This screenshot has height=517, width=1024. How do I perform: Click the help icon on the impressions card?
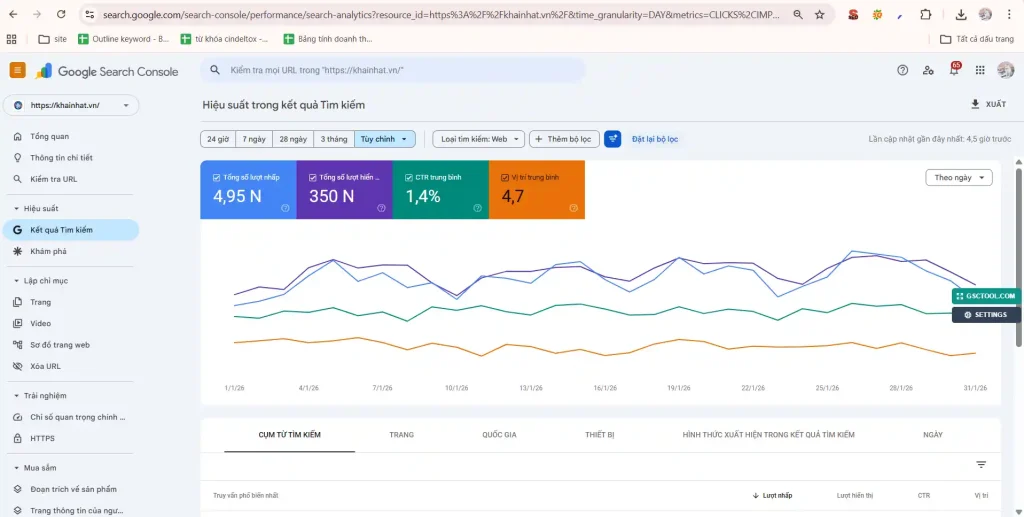(x=381, y=208)
